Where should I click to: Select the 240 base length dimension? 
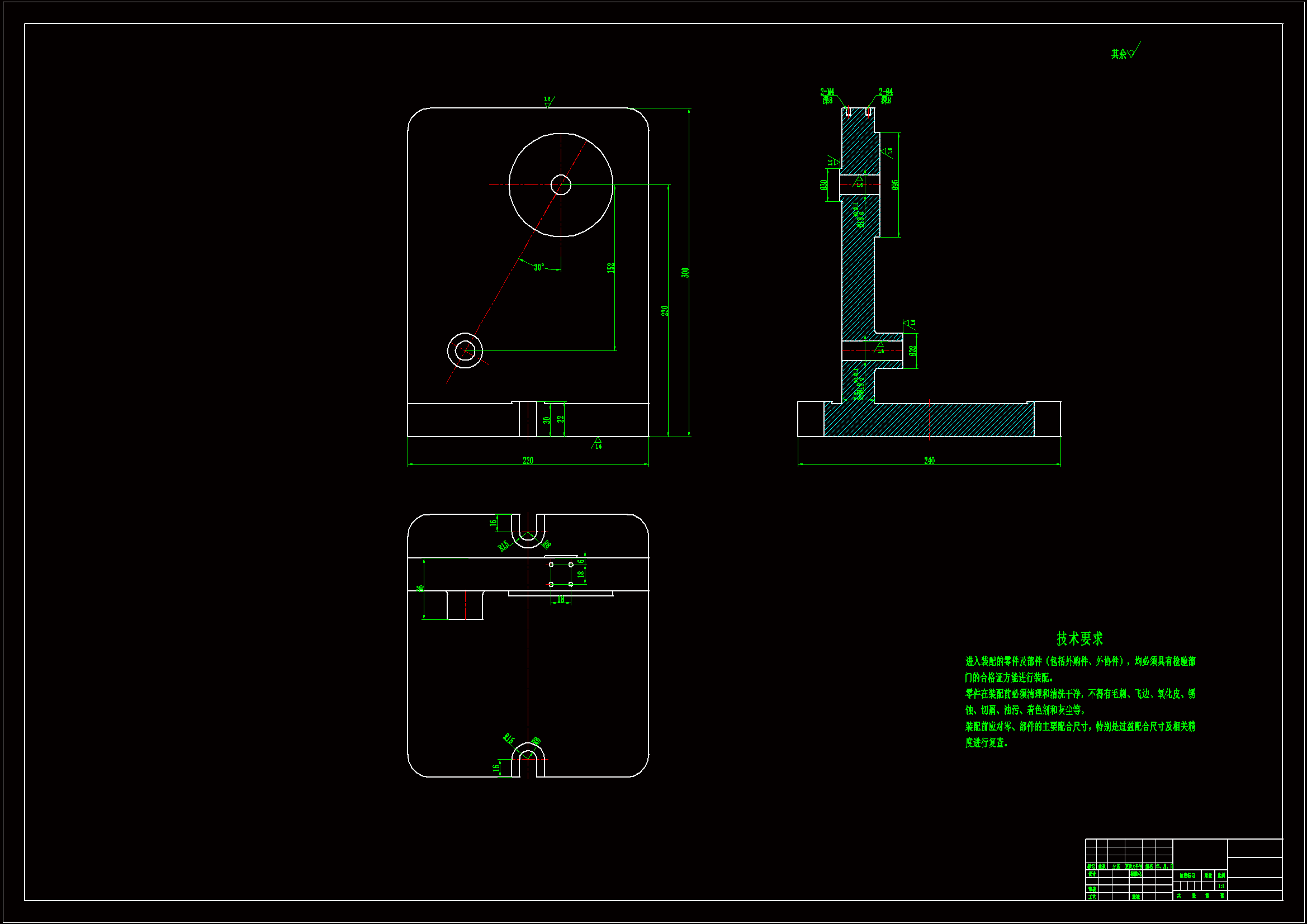pyautogui.click(x=929, y=460)
